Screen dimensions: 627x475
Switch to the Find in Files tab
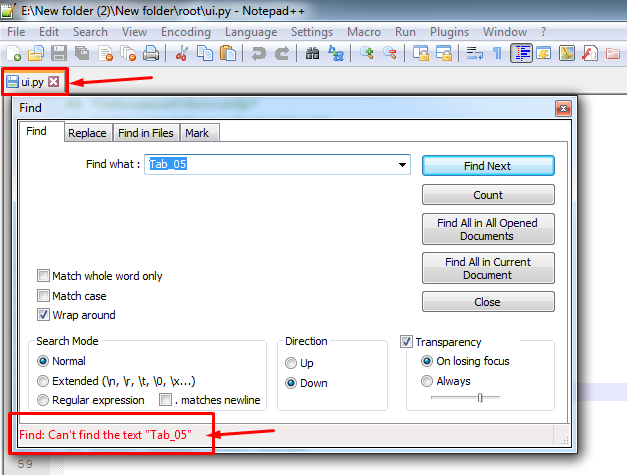[146, 133]
